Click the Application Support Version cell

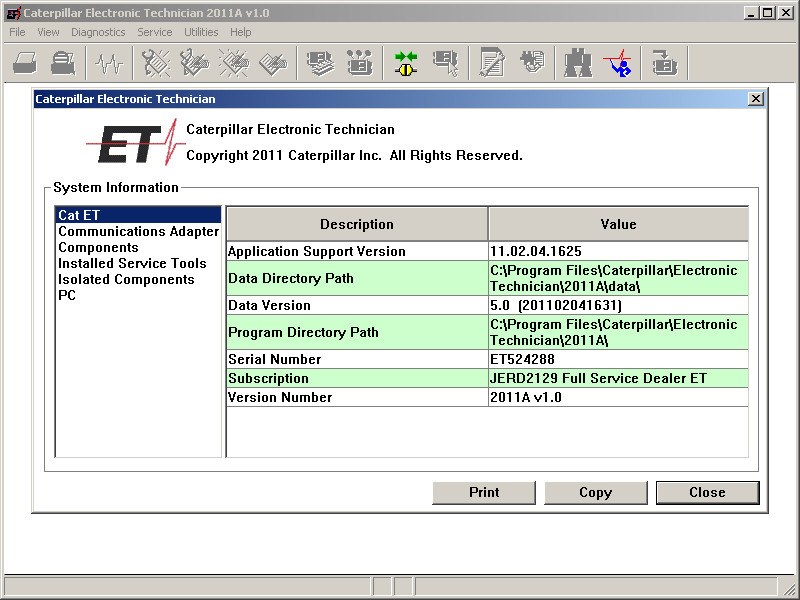(357, 251)
